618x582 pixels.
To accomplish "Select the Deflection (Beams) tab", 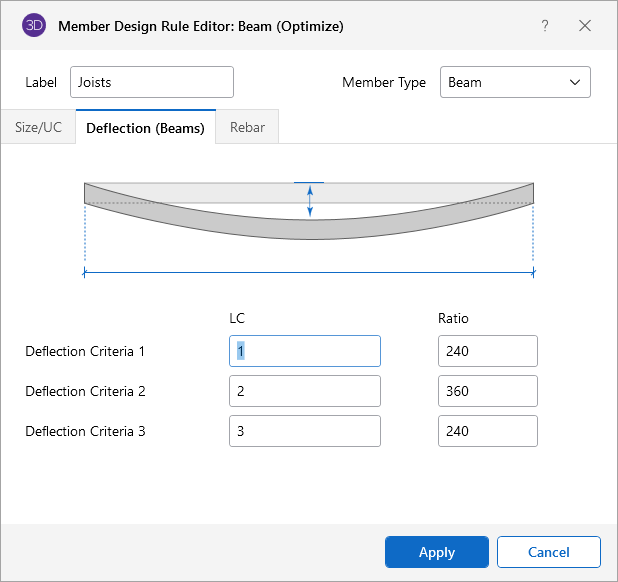I will pos(145,127).
